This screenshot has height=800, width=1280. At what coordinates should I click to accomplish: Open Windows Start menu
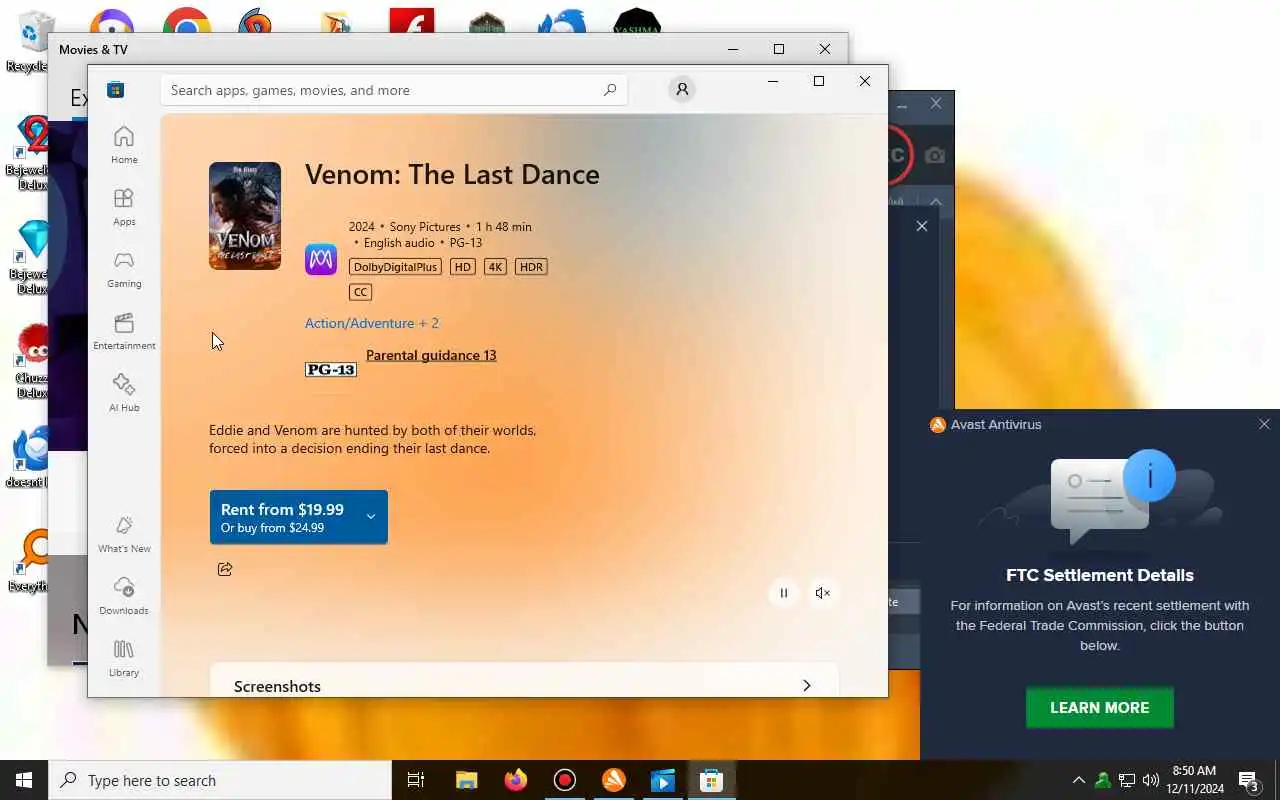[x=24, y=780]
